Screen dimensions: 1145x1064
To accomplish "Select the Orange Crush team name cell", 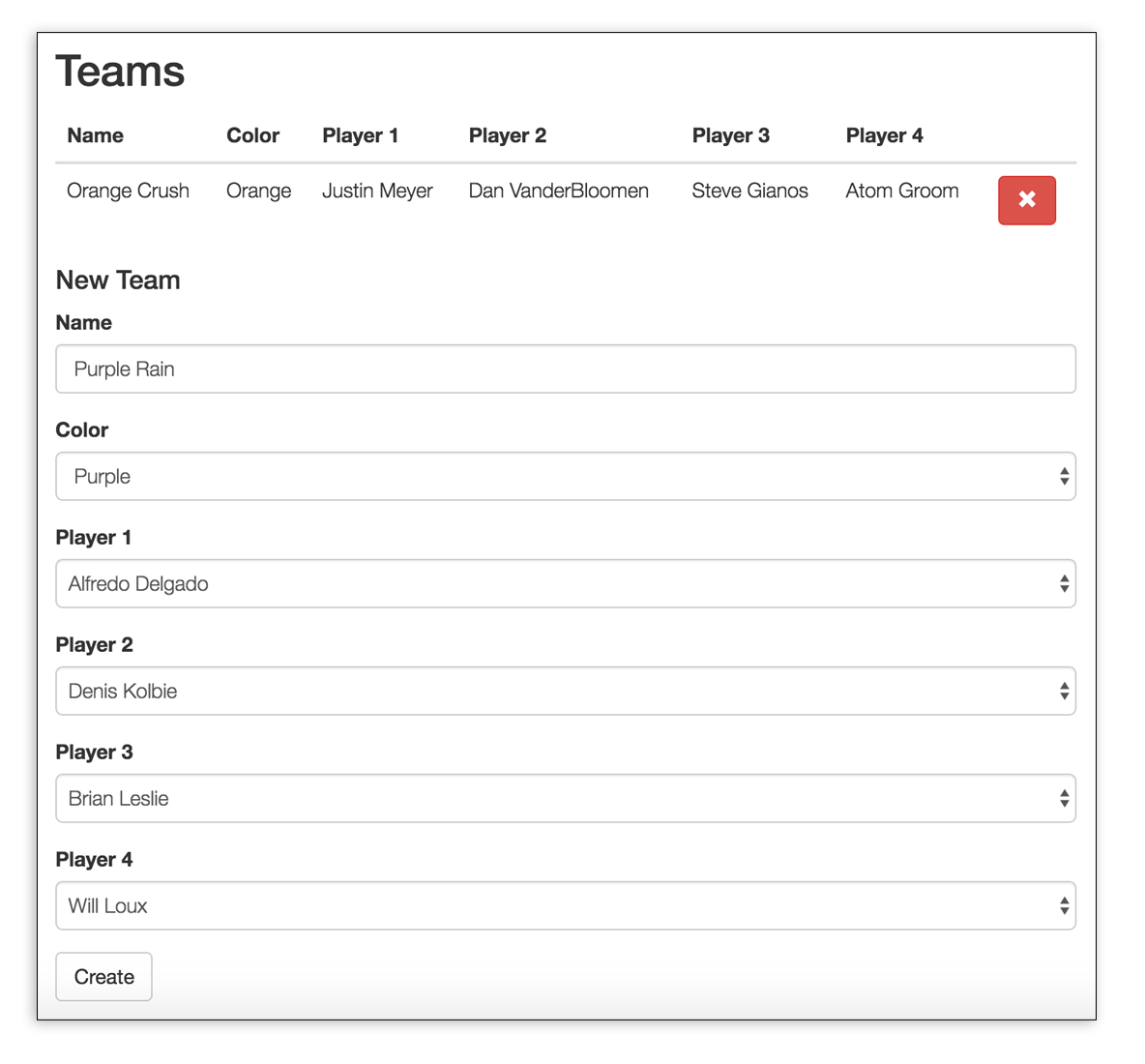I will coord(128,192).
